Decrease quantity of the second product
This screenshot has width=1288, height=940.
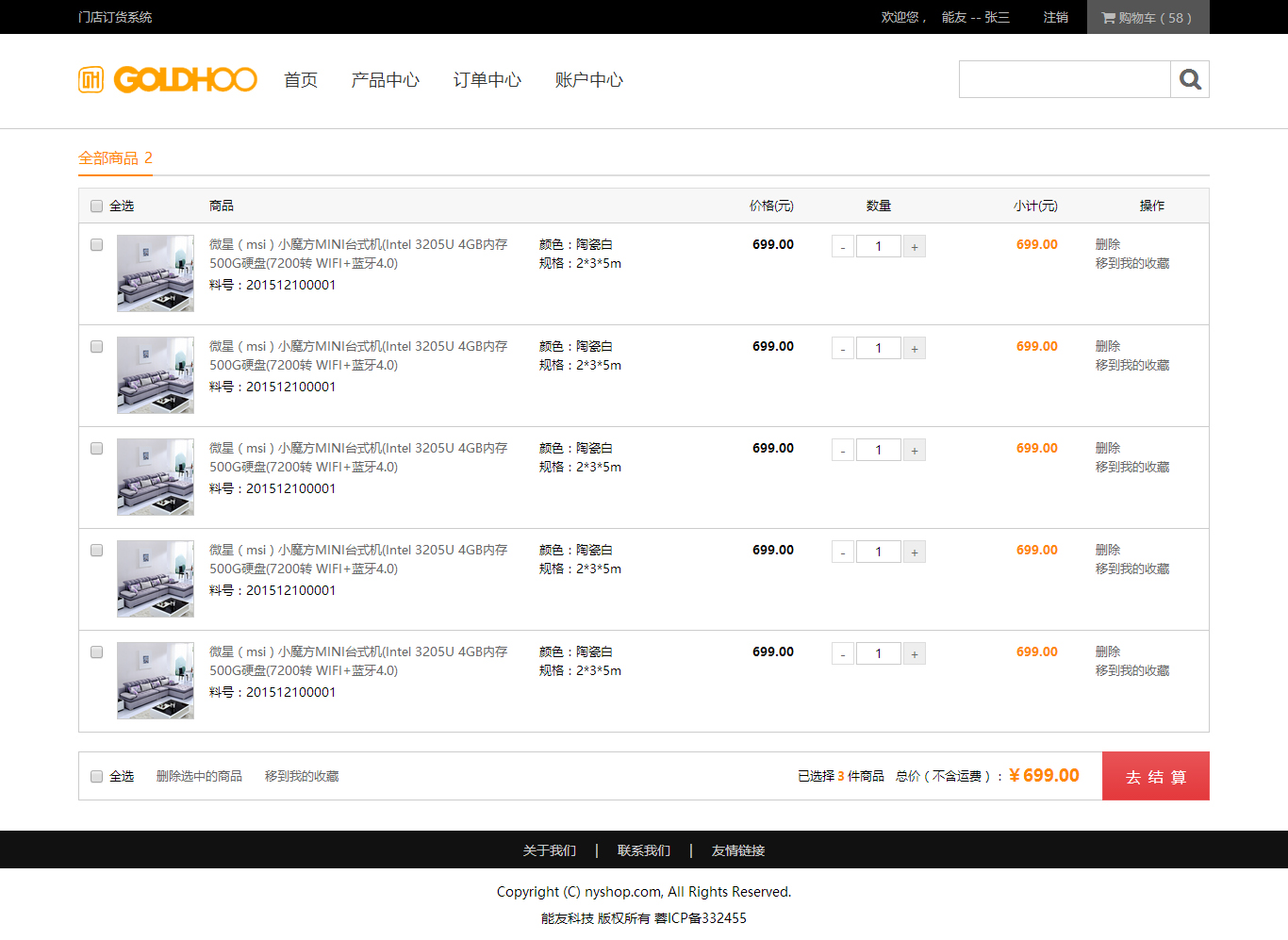[843, 349]
